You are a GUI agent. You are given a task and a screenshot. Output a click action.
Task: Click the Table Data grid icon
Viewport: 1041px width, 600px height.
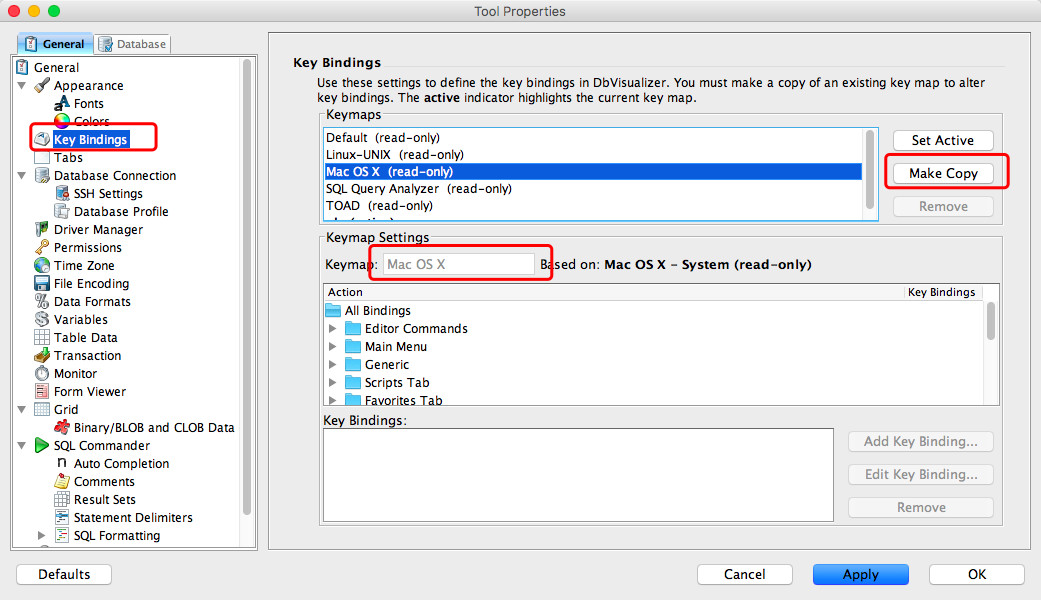(42, 337)
